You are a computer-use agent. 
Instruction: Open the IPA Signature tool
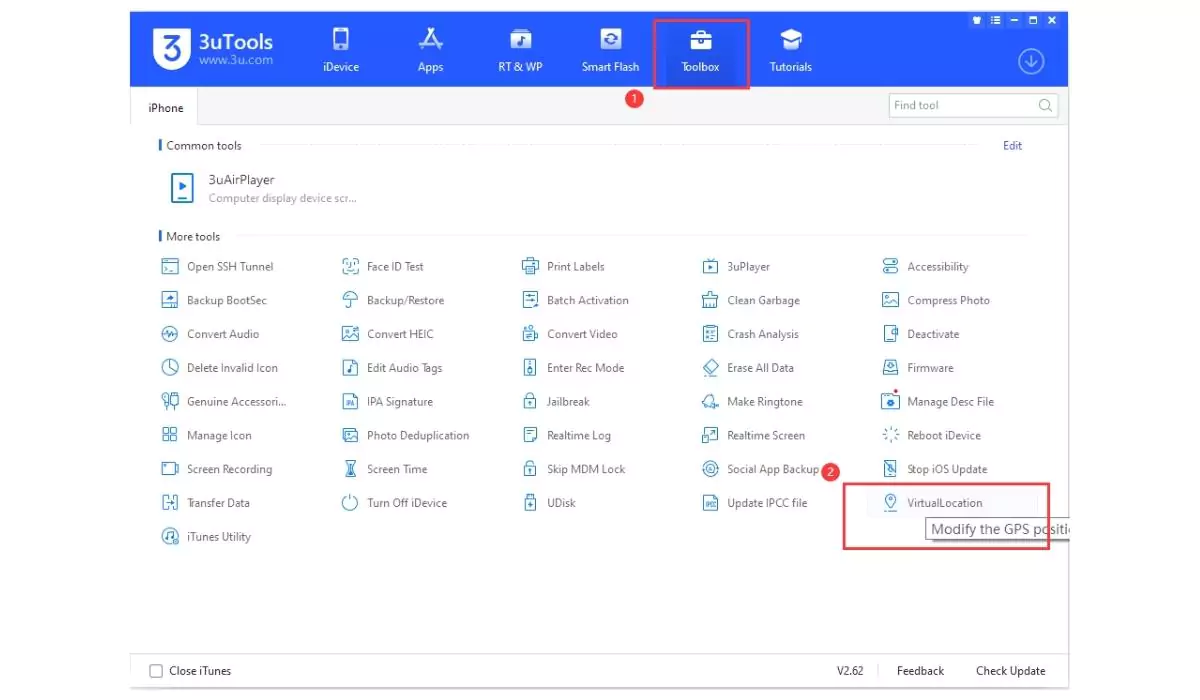pyautogui.click(x=387, y=402)
